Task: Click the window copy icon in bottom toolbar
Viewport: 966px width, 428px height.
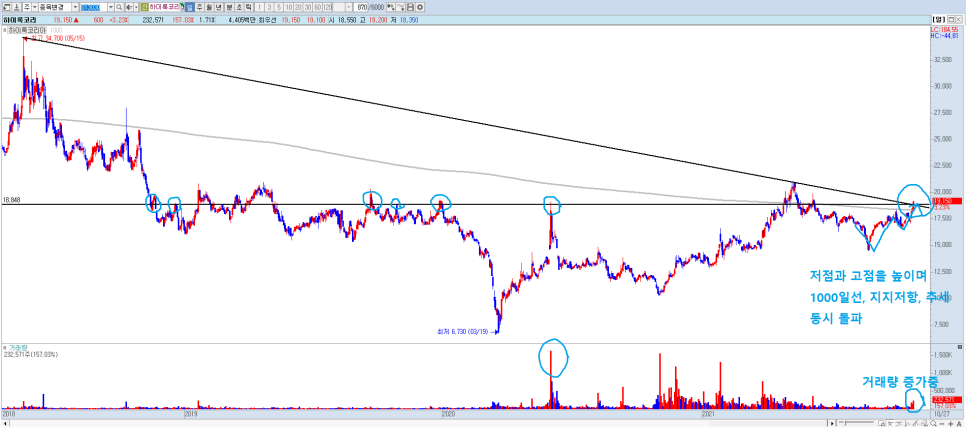Action: click(x=882, y=423)
